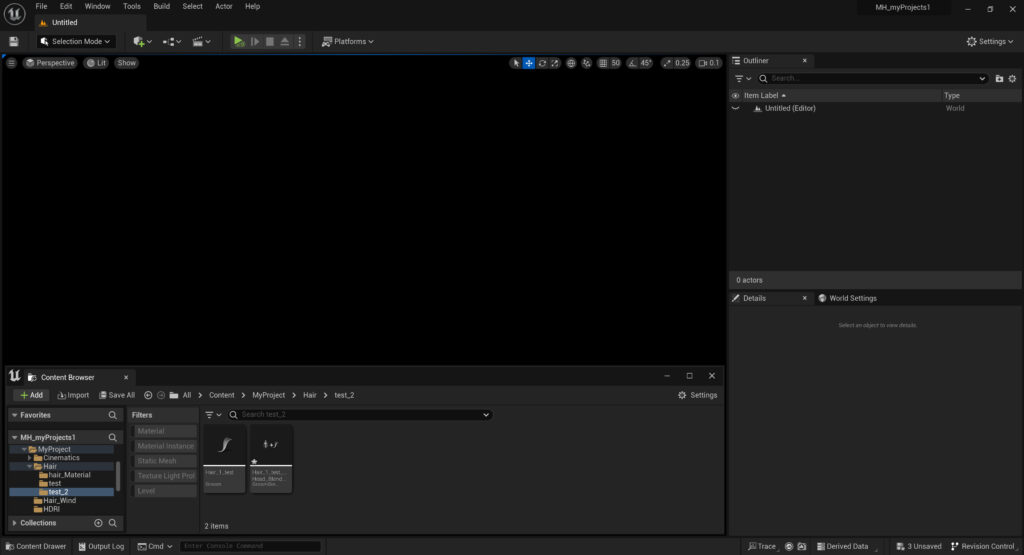
Task: Change scale snap value 0.25
Action: tap(682, 63)
